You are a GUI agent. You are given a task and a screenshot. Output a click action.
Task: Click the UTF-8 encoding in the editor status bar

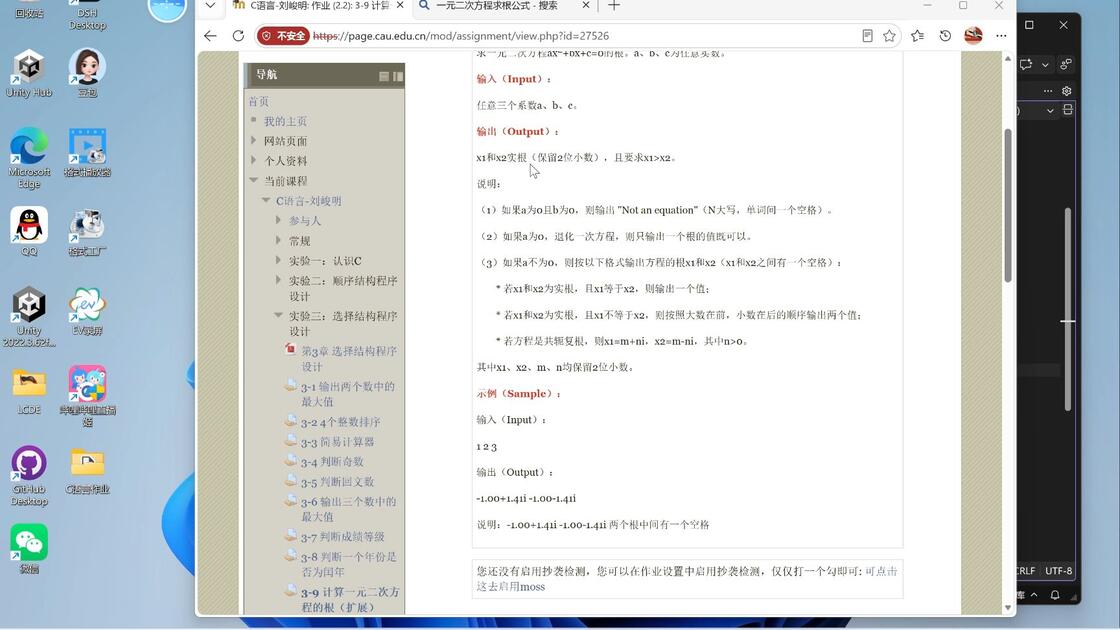point(1059,571)
